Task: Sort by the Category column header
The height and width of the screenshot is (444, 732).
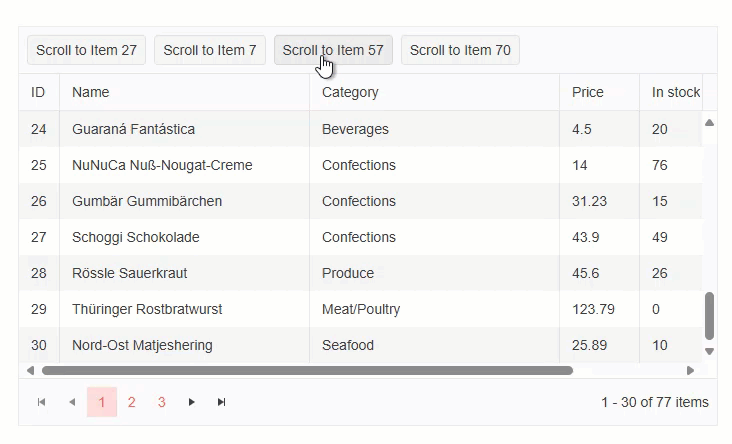Action: point(350,92)
